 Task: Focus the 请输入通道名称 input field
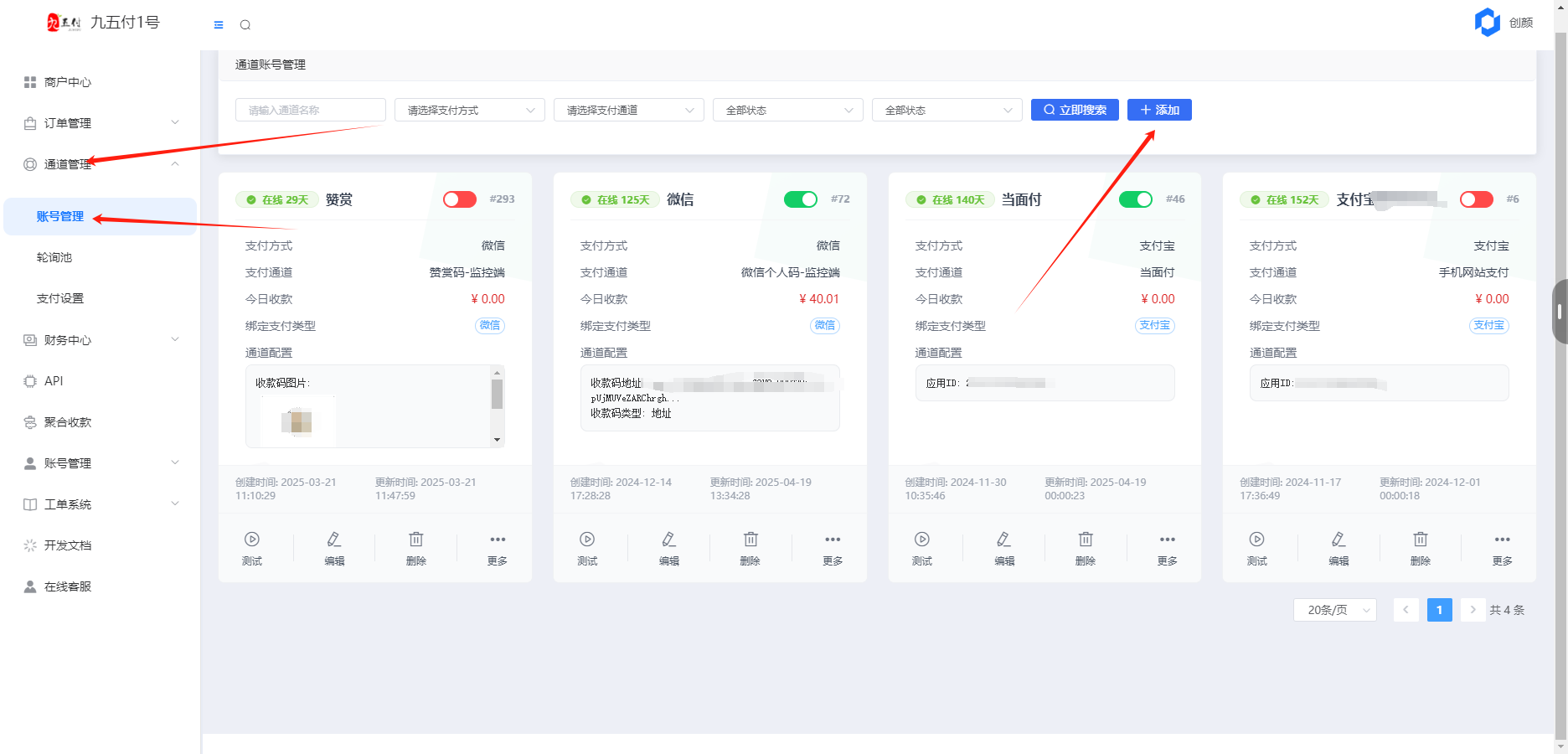tap(311, 110)
